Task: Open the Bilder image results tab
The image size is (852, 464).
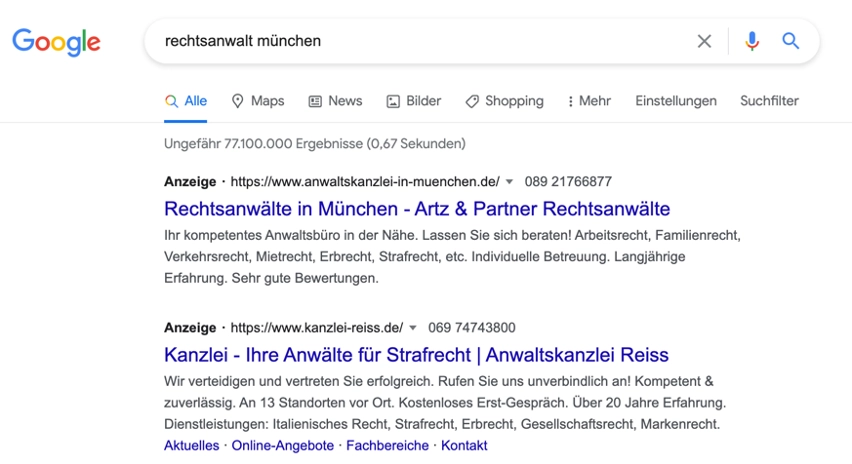Action: point(413,101)
